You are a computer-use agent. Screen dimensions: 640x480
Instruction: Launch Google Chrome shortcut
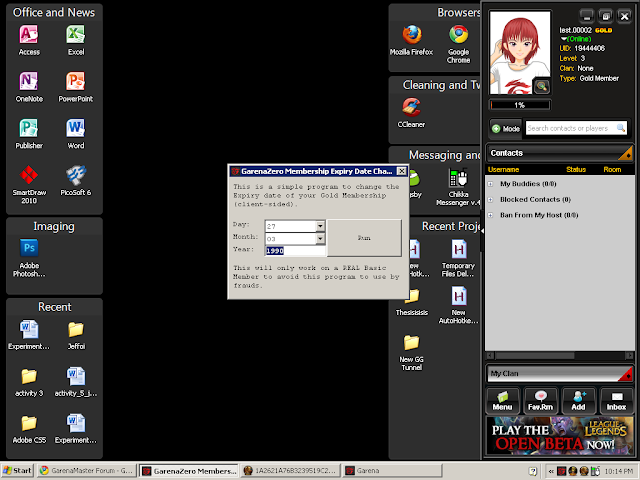[458, 44]
